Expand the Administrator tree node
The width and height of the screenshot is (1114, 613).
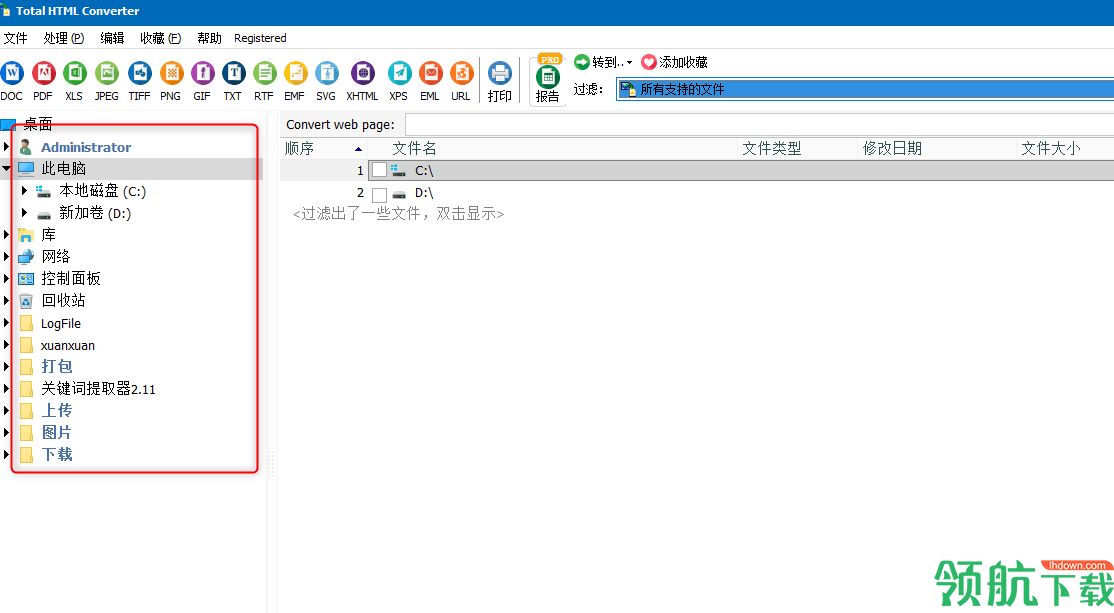(6, 147)
